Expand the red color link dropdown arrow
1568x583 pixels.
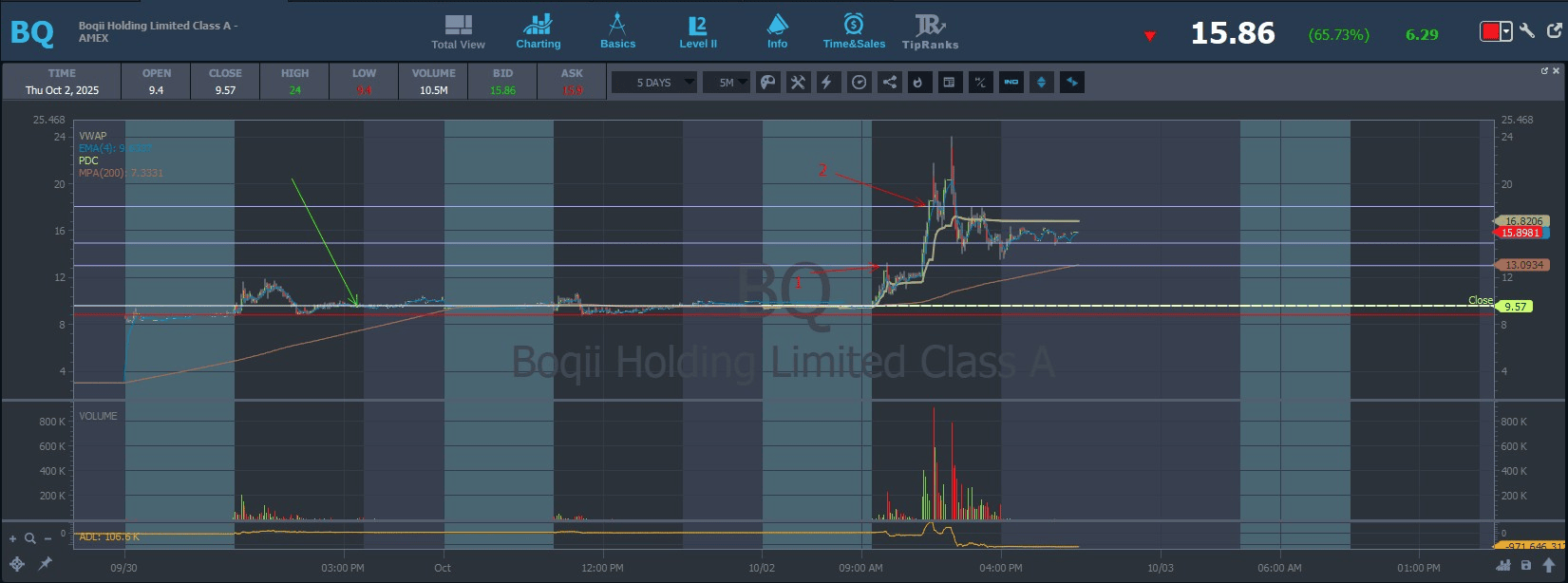(1506, 32)
